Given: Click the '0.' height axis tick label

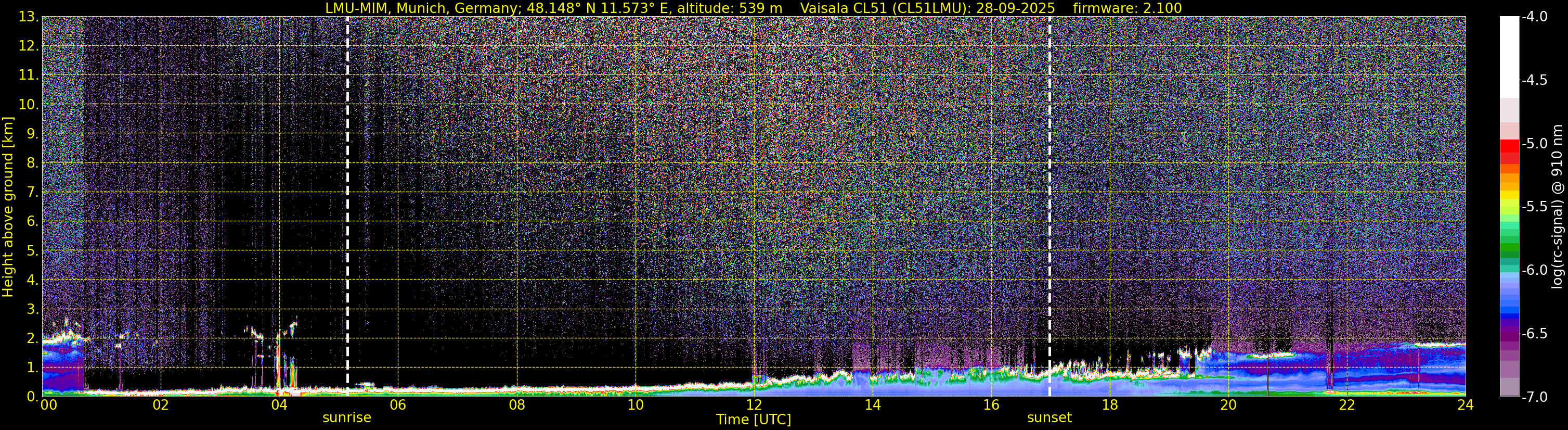Looking at the screenshot, I should coord(32,397).
